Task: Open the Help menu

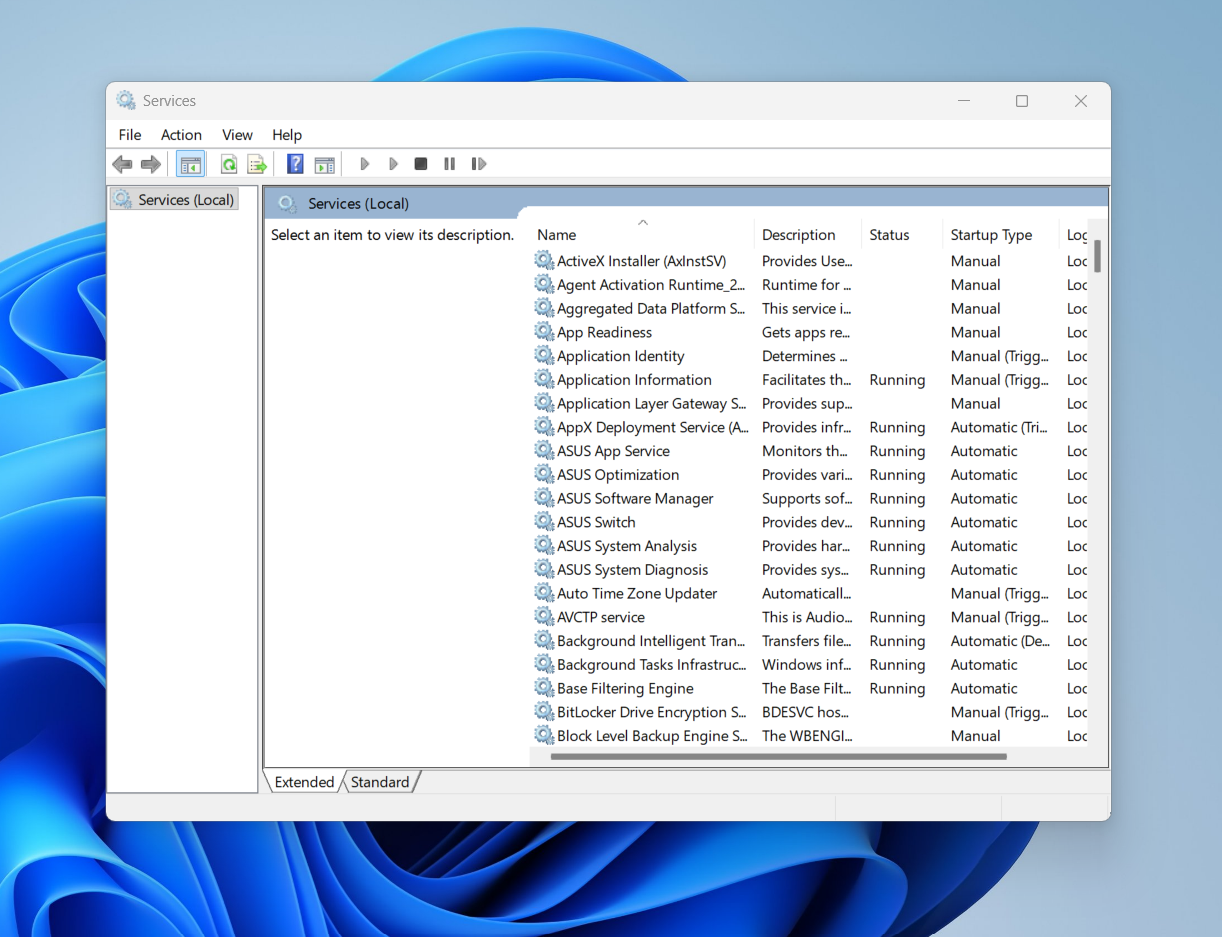Action: (287, 135)
